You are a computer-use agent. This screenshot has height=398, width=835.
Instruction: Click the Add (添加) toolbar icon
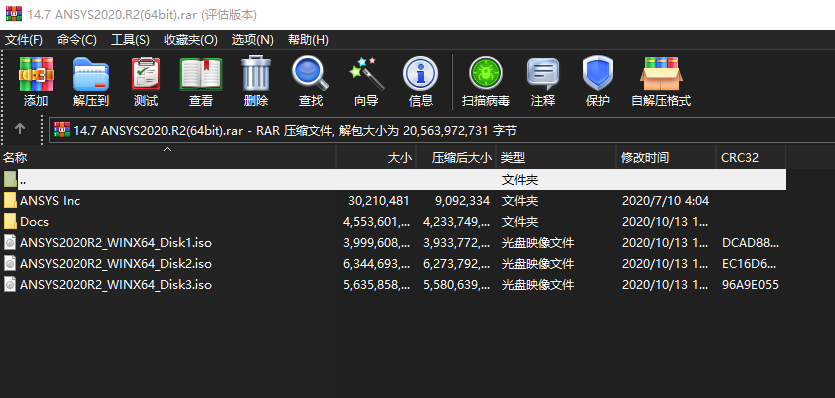[36, 75]
